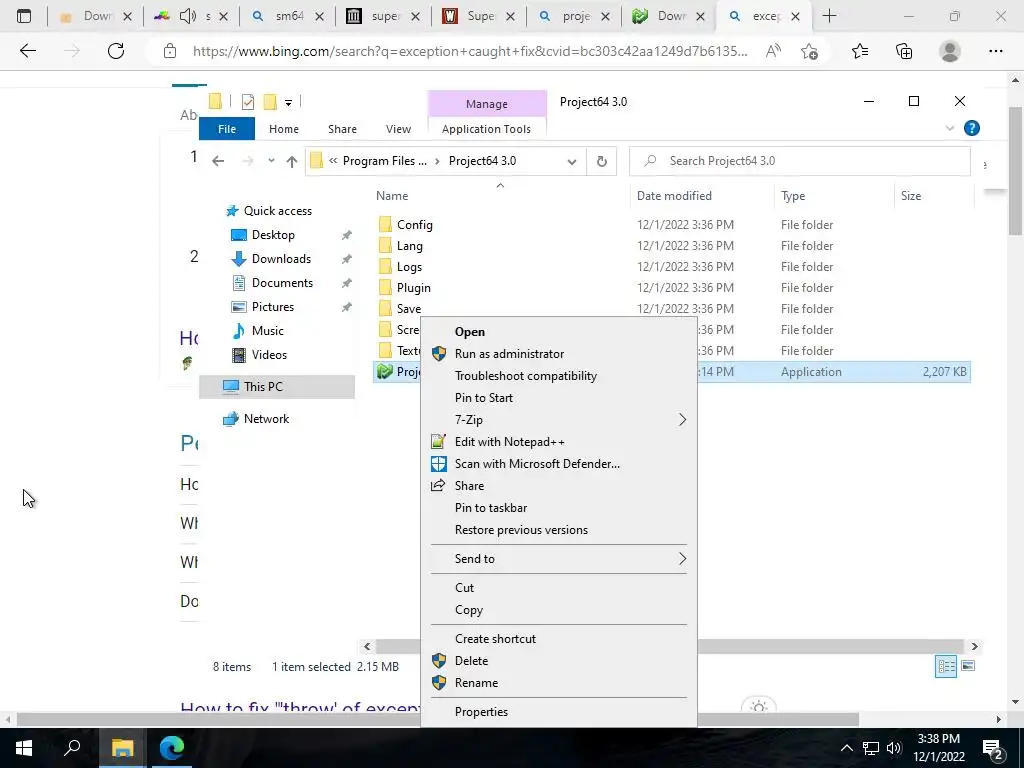Open the File ribbon tab
1024x768 pixels.
coord(227,129)
